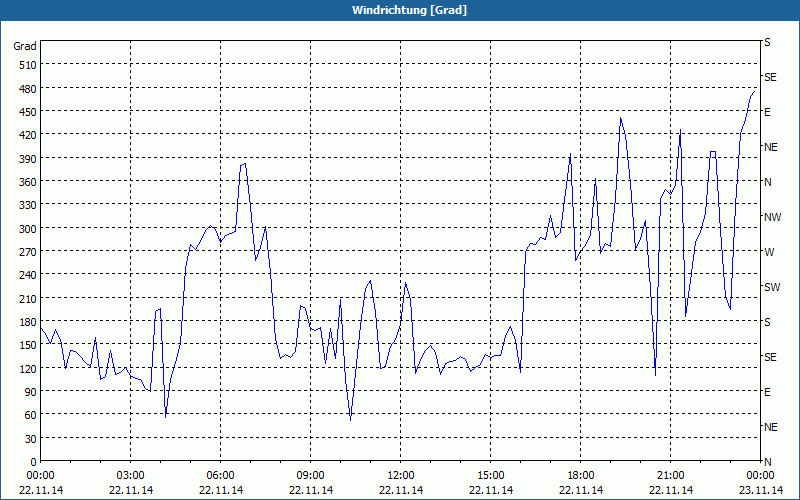Click the 22.11.14 date below 12:00
Screen dimensions: 800x500
[x=401, y=490]
